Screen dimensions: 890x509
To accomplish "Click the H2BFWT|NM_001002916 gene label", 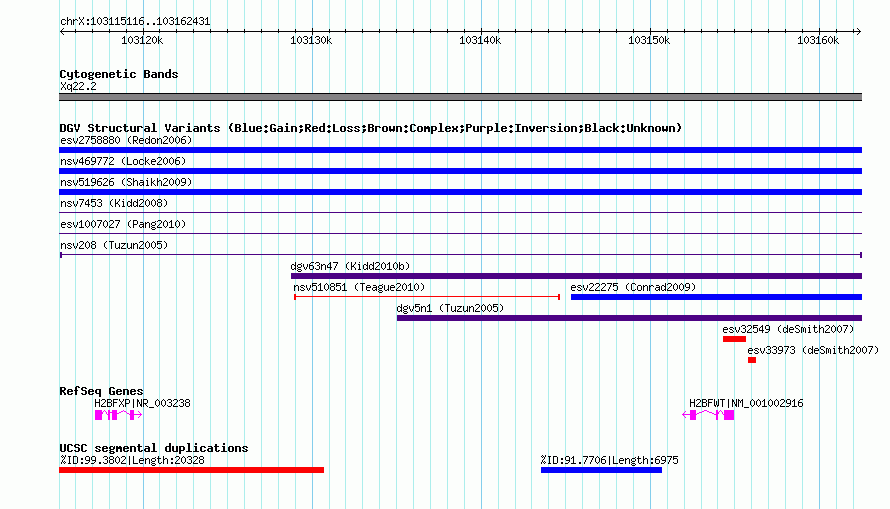I will pyautogui.click(x=746, y=403).
